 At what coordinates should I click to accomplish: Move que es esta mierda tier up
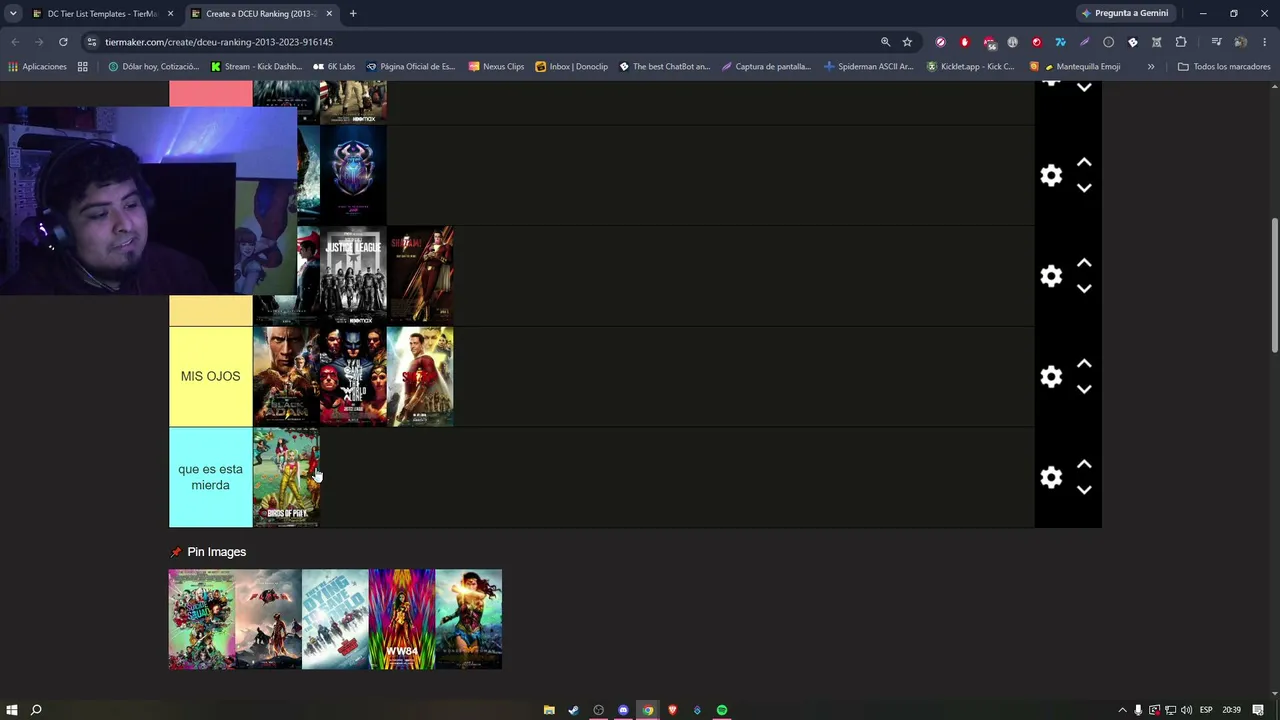click(x=1084, y=465)
